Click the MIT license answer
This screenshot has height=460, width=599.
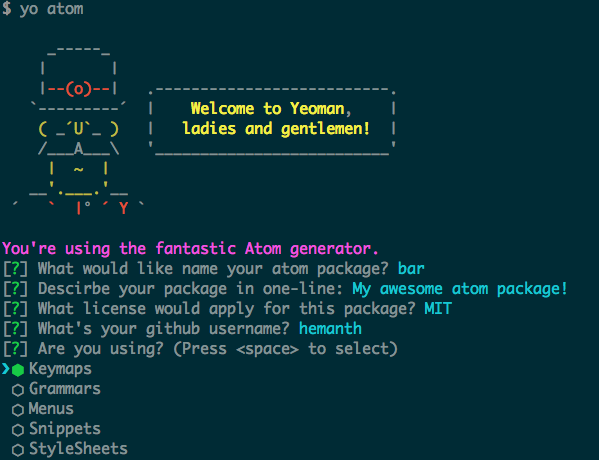[x=438, y=308]
